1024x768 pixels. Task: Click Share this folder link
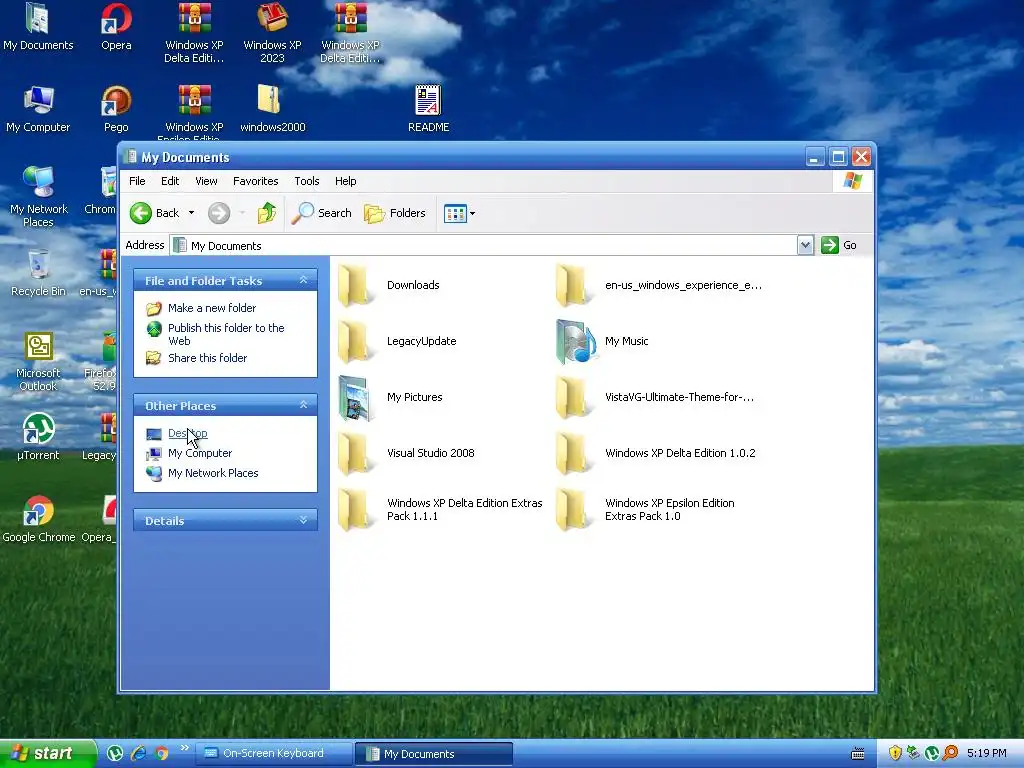pos(207,358)
